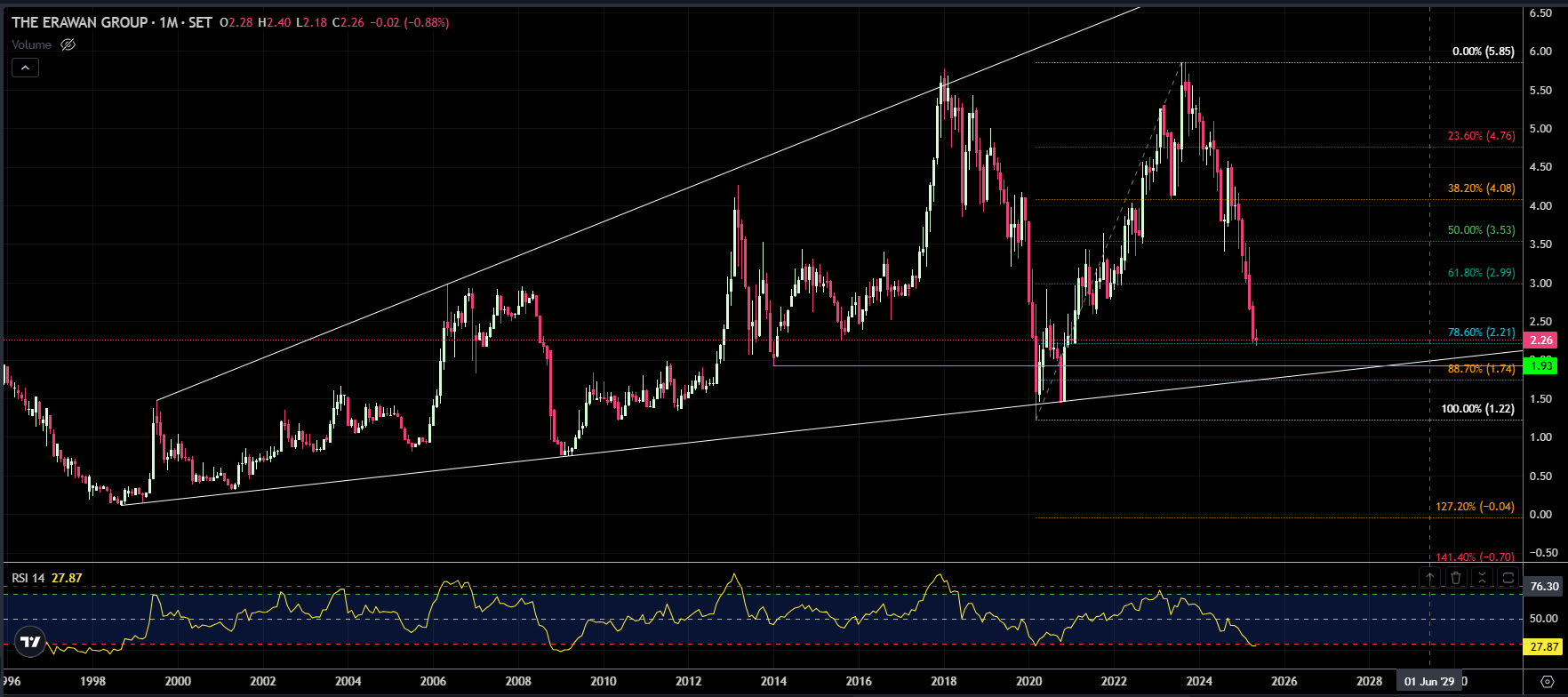Move the RSI pane up

1429,578
